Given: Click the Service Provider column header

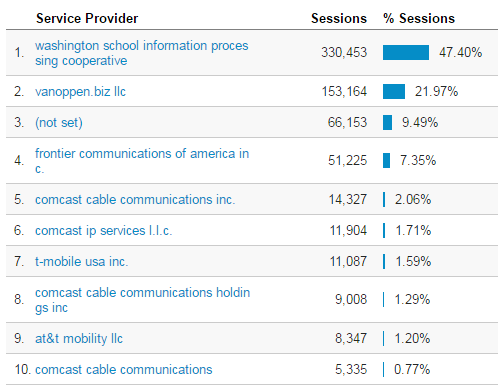Looking at the screenshot, I should pyautogui.click(x=87, y=18).
